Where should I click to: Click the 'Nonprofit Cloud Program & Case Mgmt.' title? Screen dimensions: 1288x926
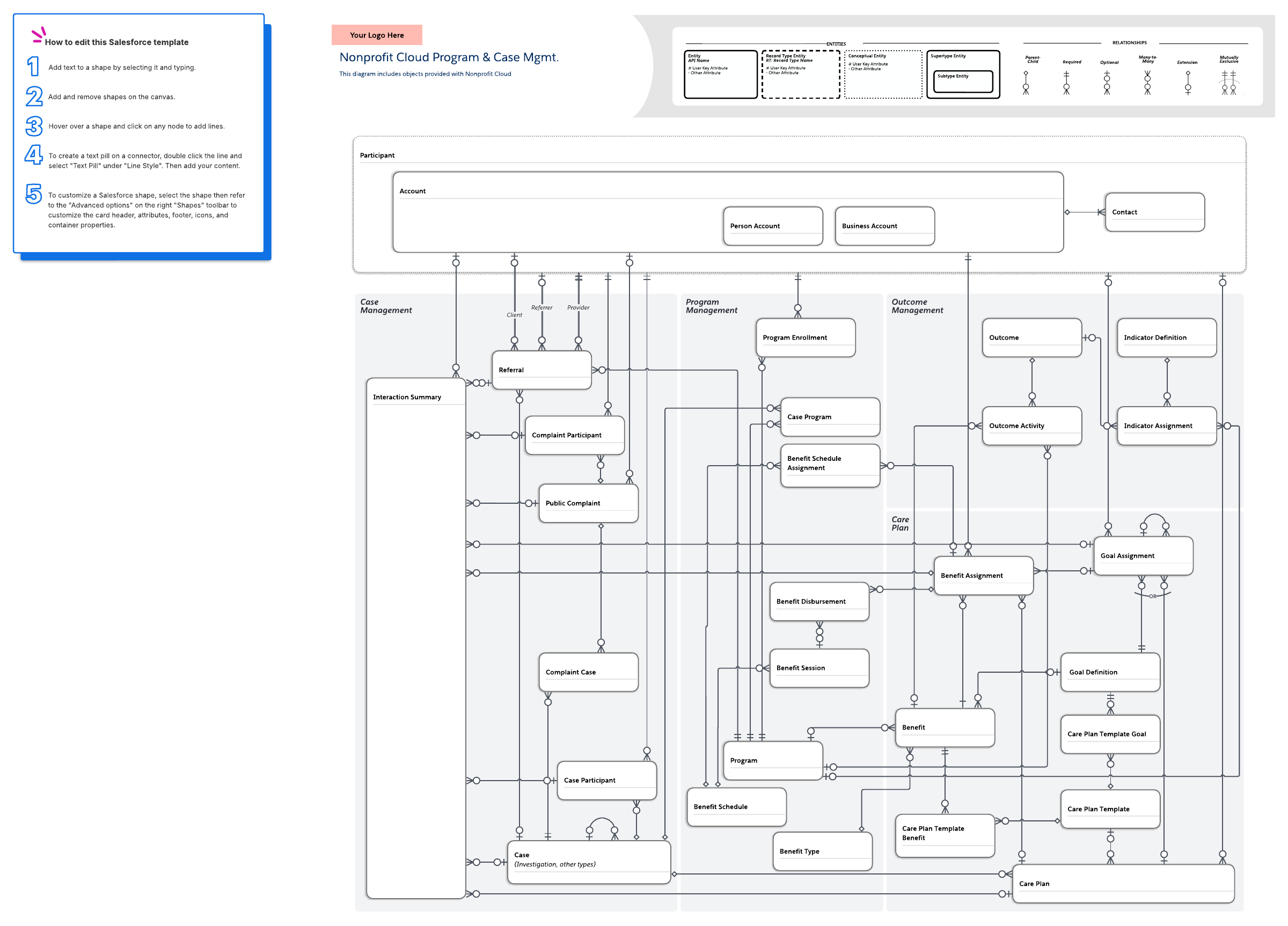click(449, 57)
